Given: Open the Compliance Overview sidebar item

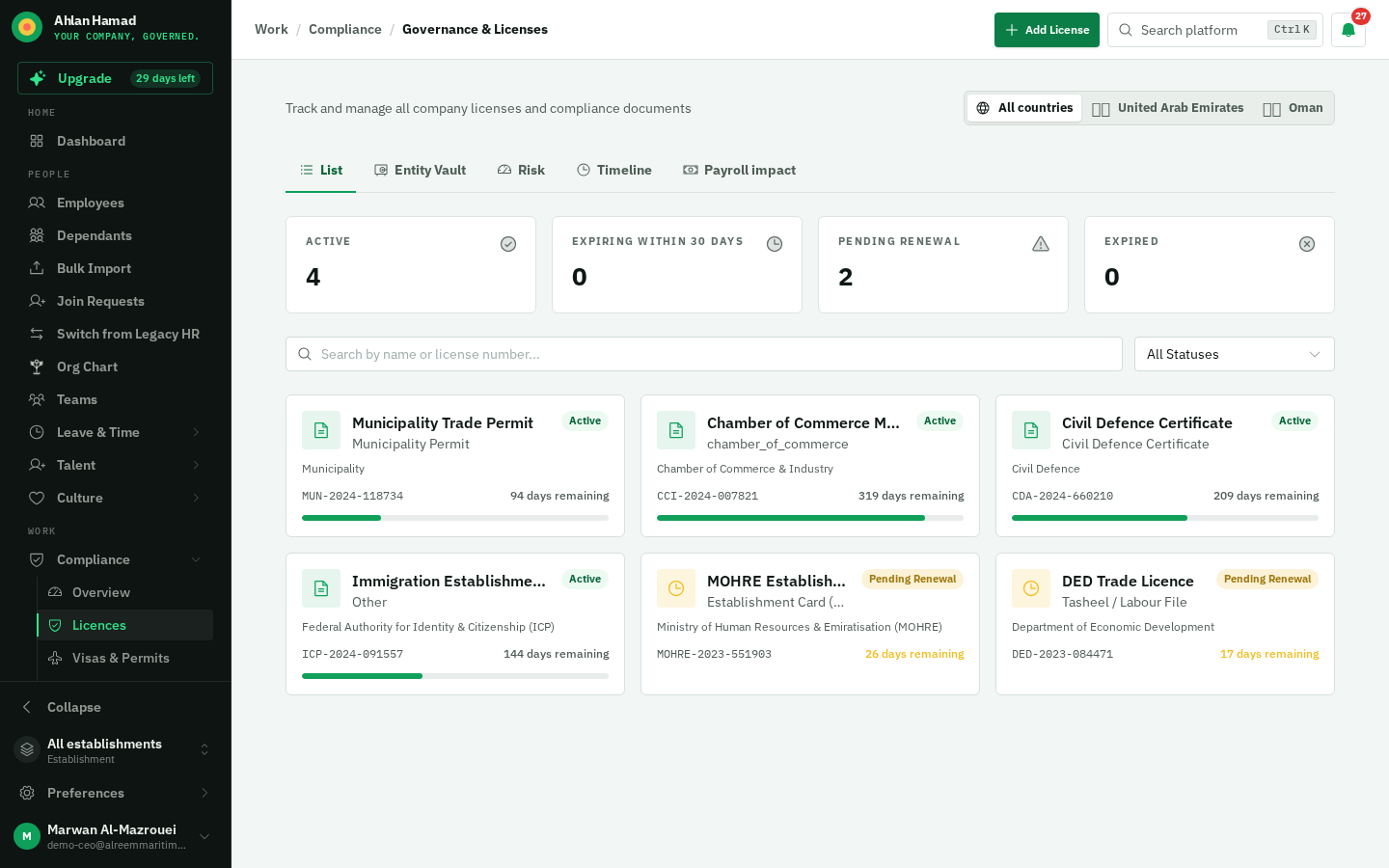Looking at the screenshot, I should click(x=125, y=592).
